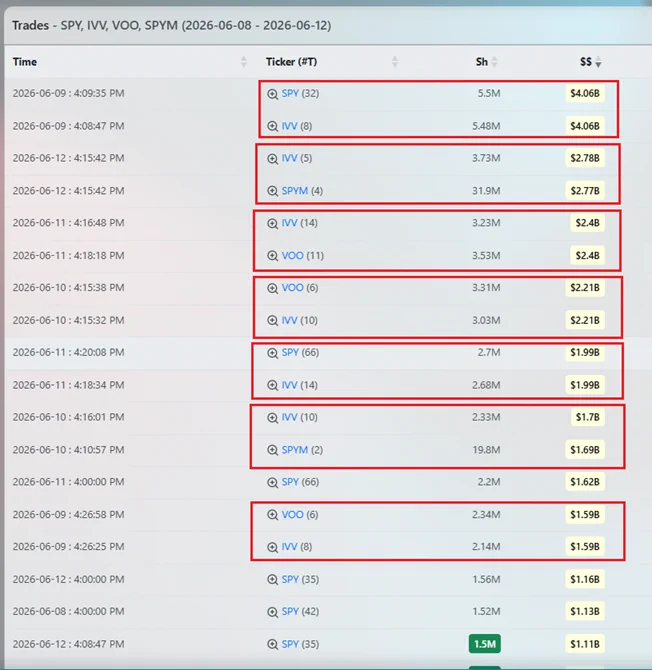Screen dimensions: 652x670
Task: Click the 31.9M shares cell
Action: tap(486, 191)
